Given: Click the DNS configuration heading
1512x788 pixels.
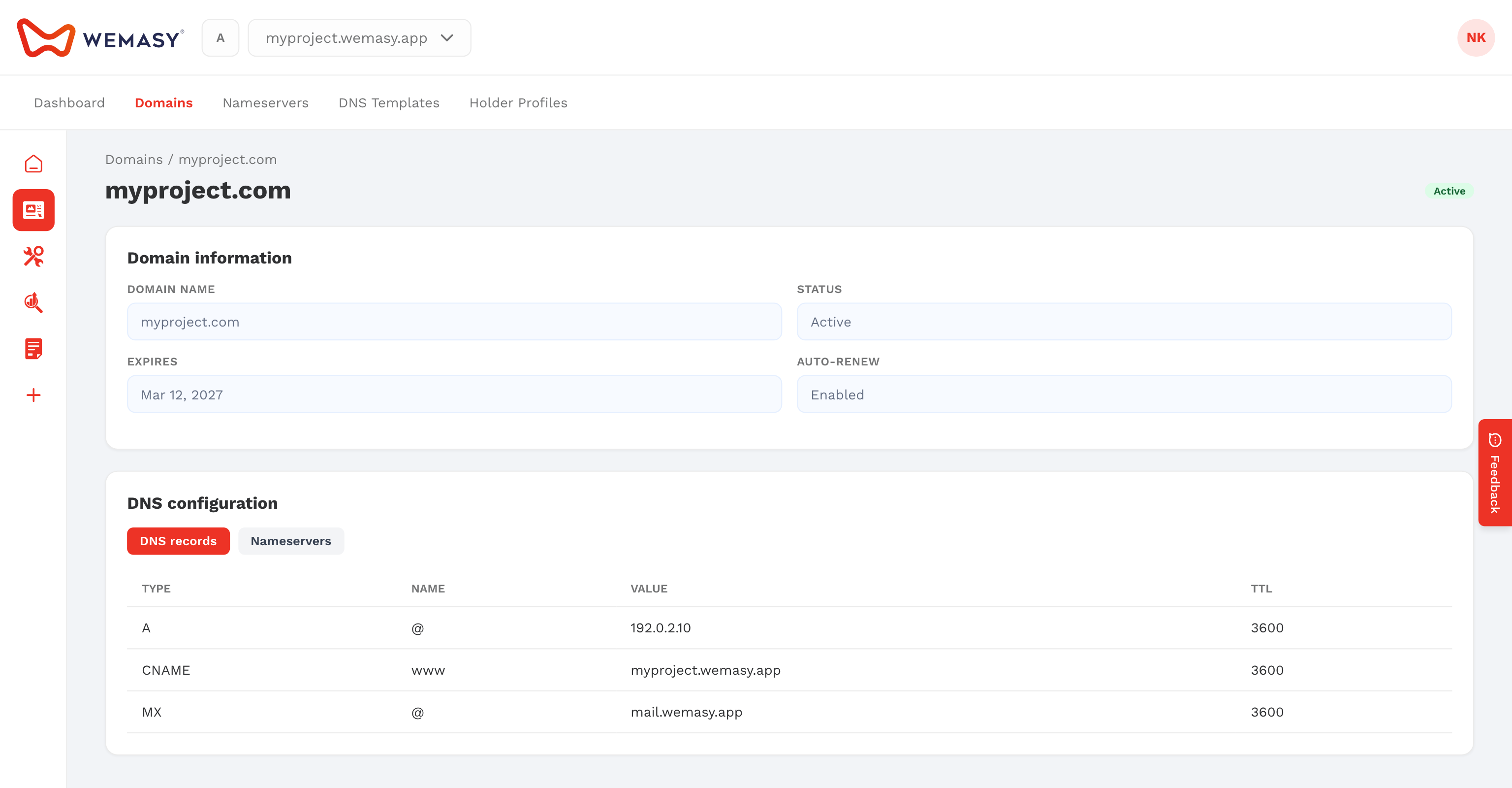Looking at the screenshot, I should click(202, 503).
